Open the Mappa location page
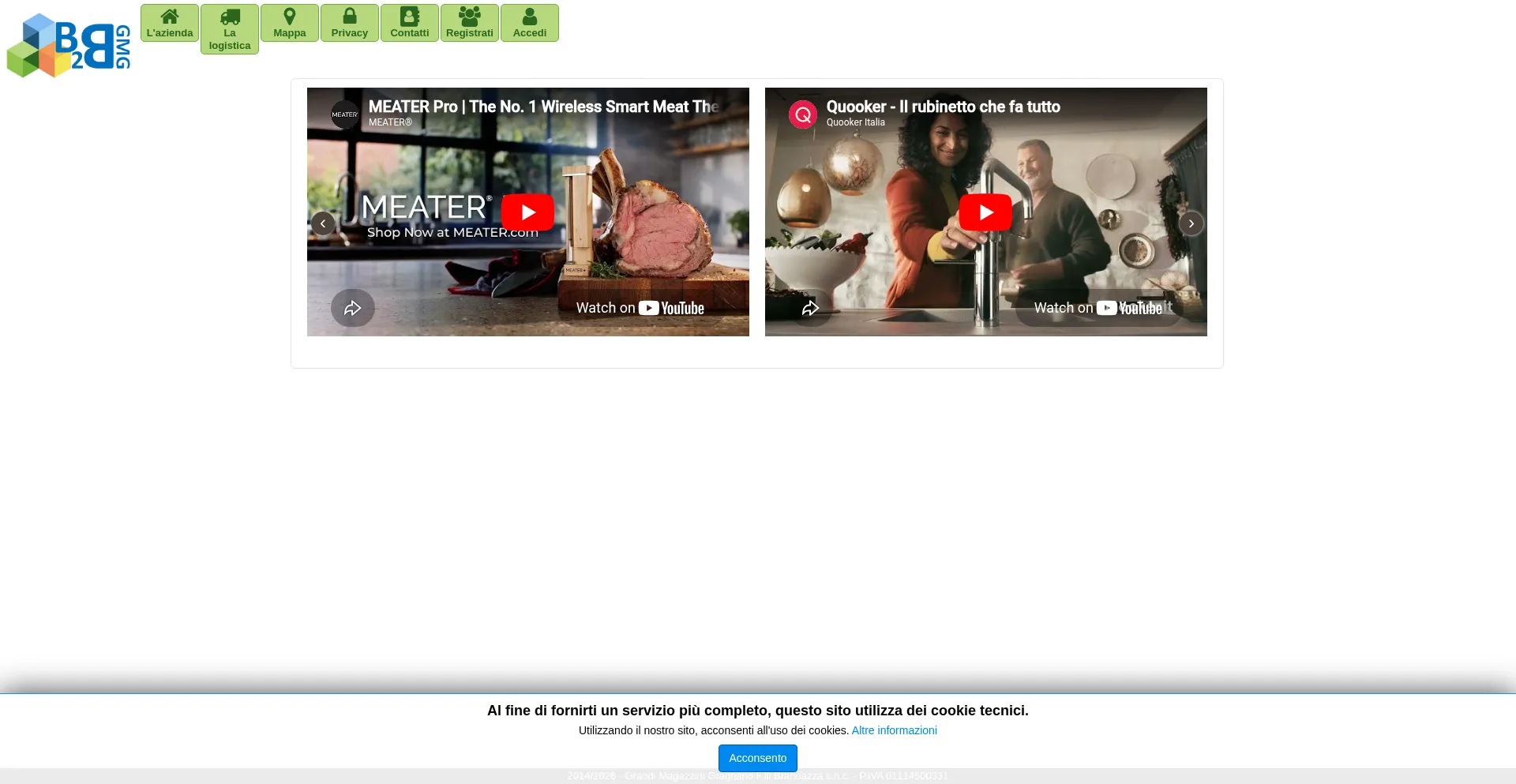Viewport: 1516px width, 784px height. [290, 23]
